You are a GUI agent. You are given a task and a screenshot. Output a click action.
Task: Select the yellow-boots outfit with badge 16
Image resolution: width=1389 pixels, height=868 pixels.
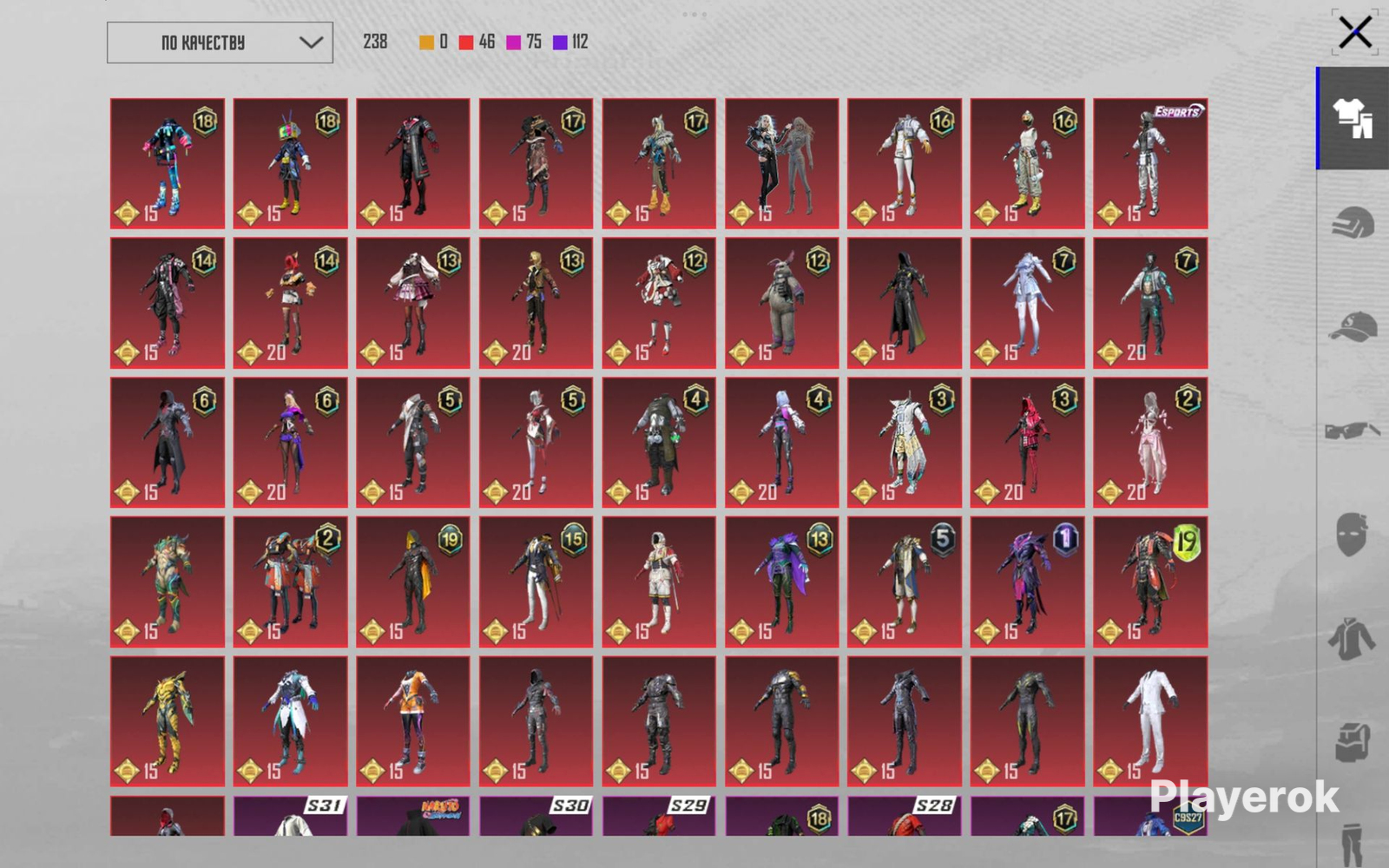pos(1028,163)
